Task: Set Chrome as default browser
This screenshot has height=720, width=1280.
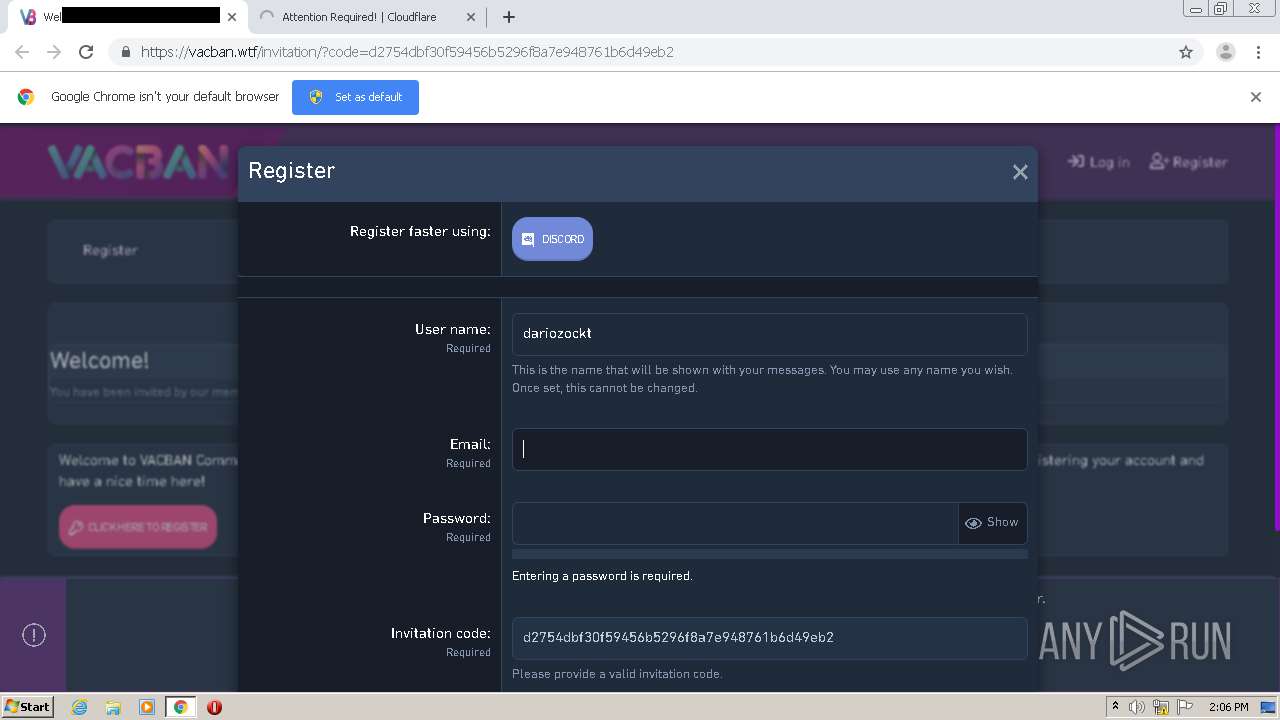Action: tap(355, 97)
